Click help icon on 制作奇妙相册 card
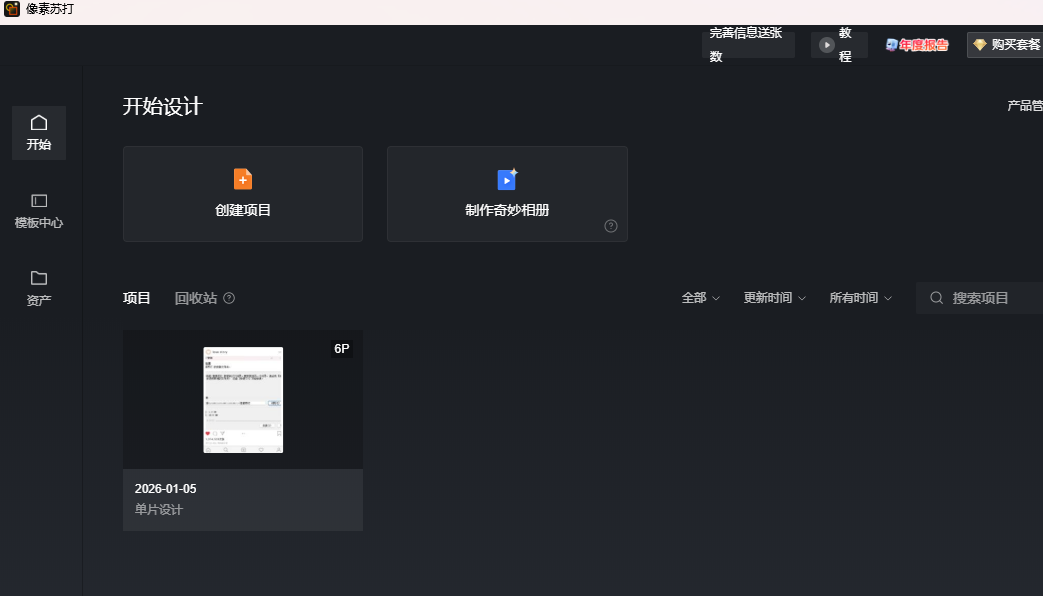This screenshot has width=1043, height=596. 611,226
